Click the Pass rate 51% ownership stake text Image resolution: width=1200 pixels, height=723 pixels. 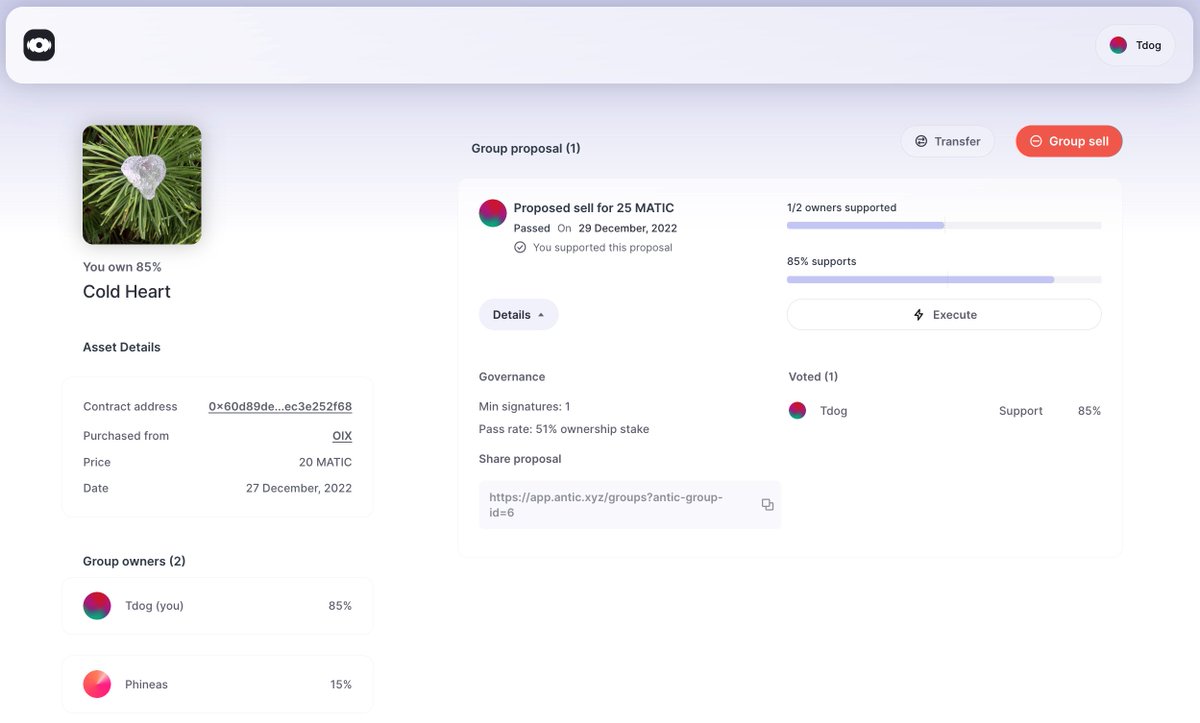564,429
